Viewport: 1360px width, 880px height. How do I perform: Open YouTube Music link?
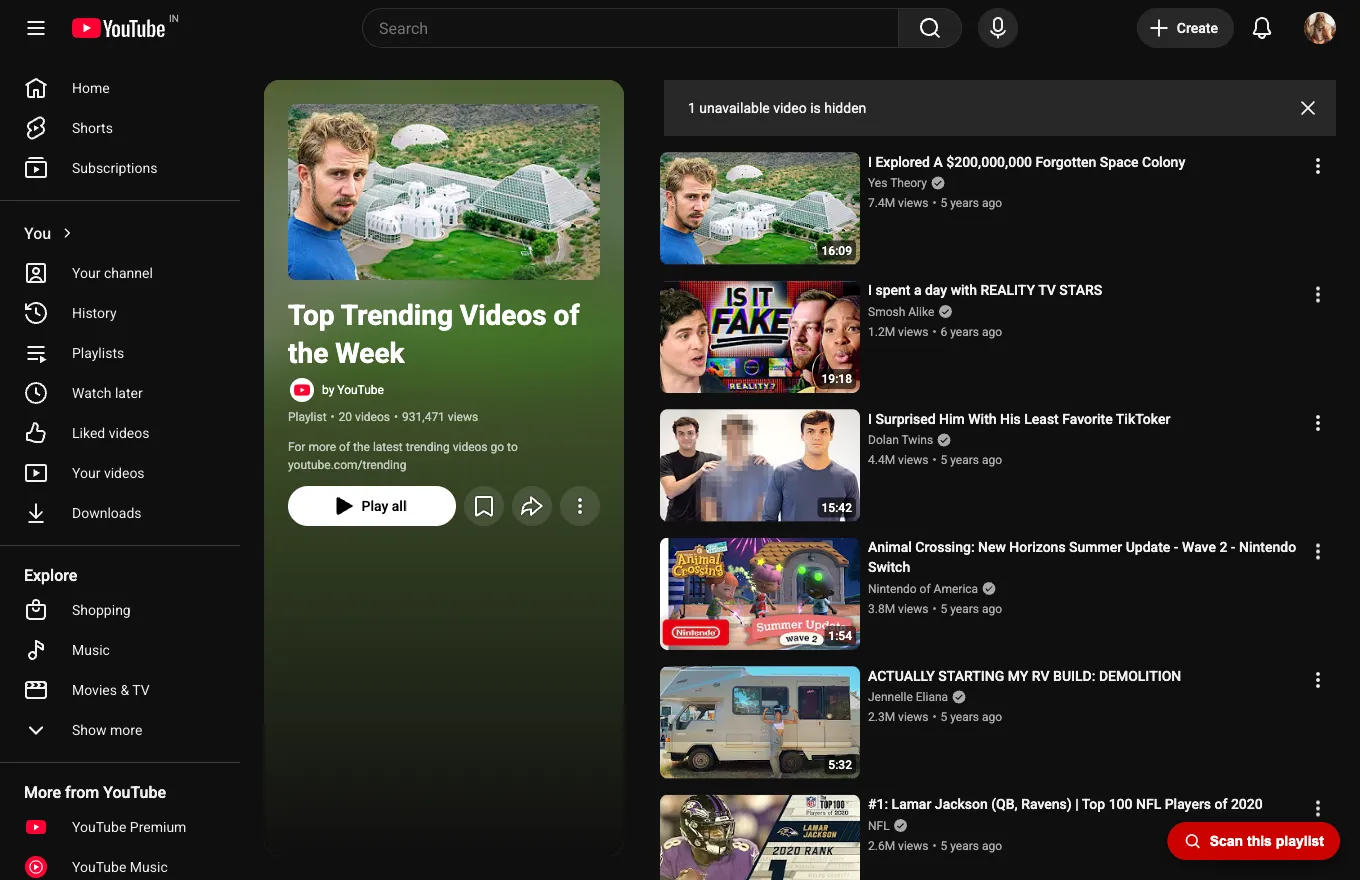[x=120, y=867]
